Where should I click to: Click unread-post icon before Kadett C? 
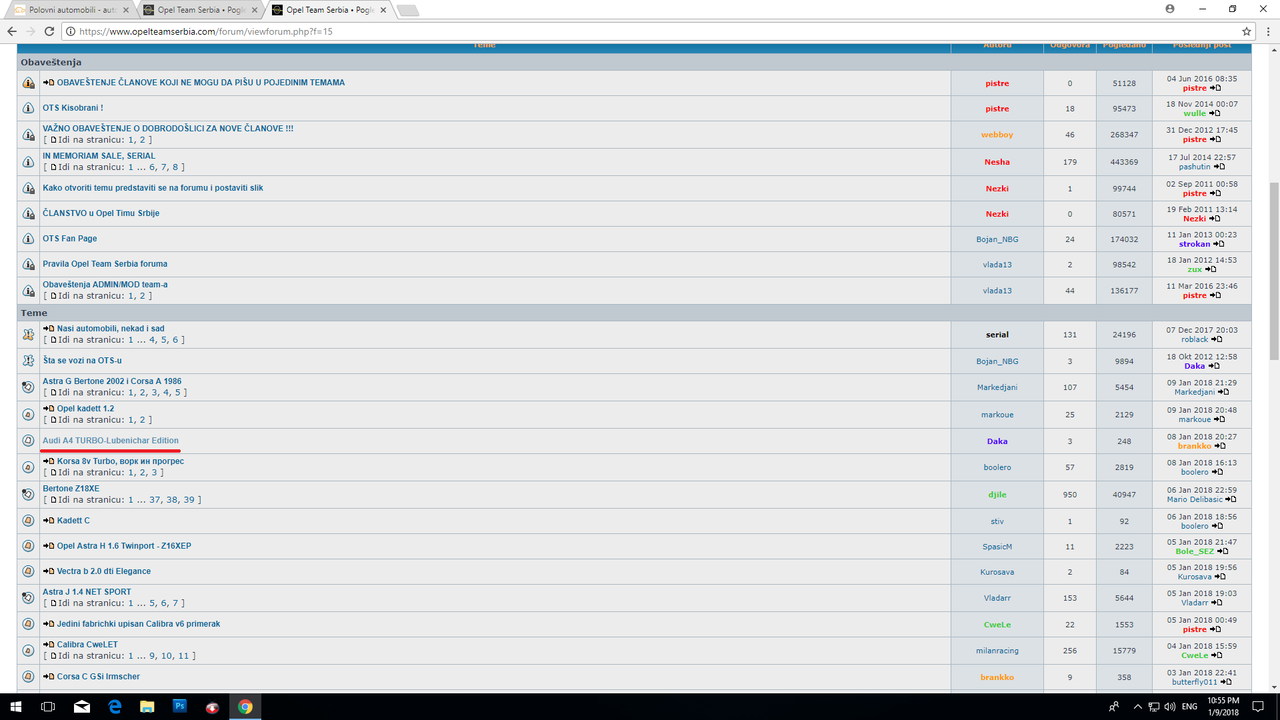[x=48, y=521]
